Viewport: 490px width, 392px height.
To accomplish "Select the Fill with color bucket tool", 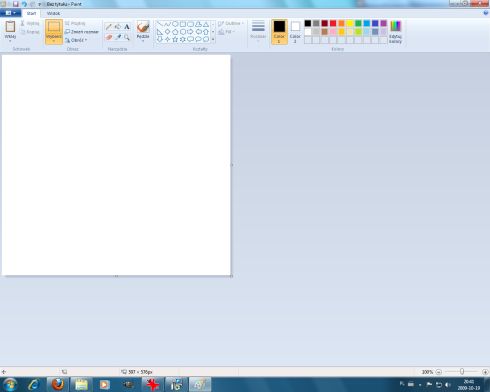I will (x=118, y=27).
